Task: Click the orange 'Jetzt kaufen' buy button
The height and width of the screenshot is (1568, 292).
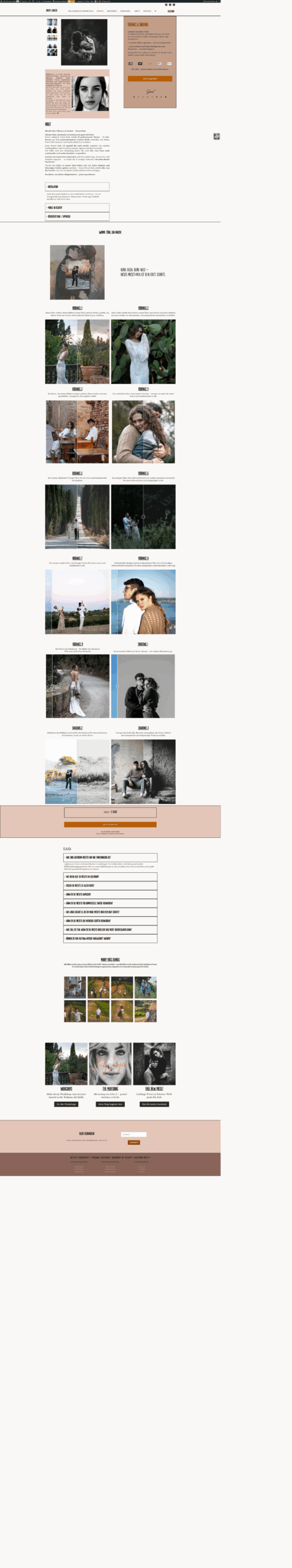Action: click(150, 79)
